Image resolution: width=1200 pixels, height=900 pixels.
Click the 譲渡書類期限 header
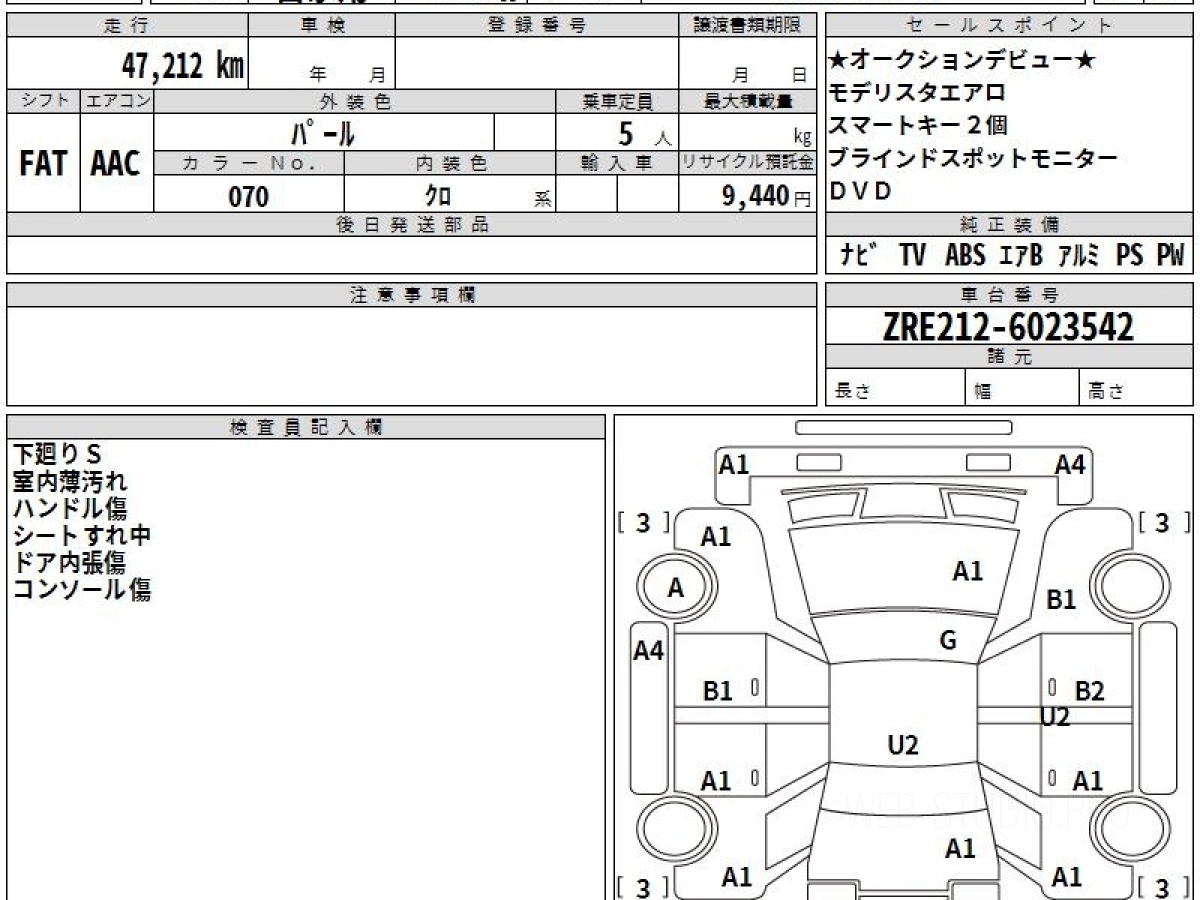click(x=747, y=26)
